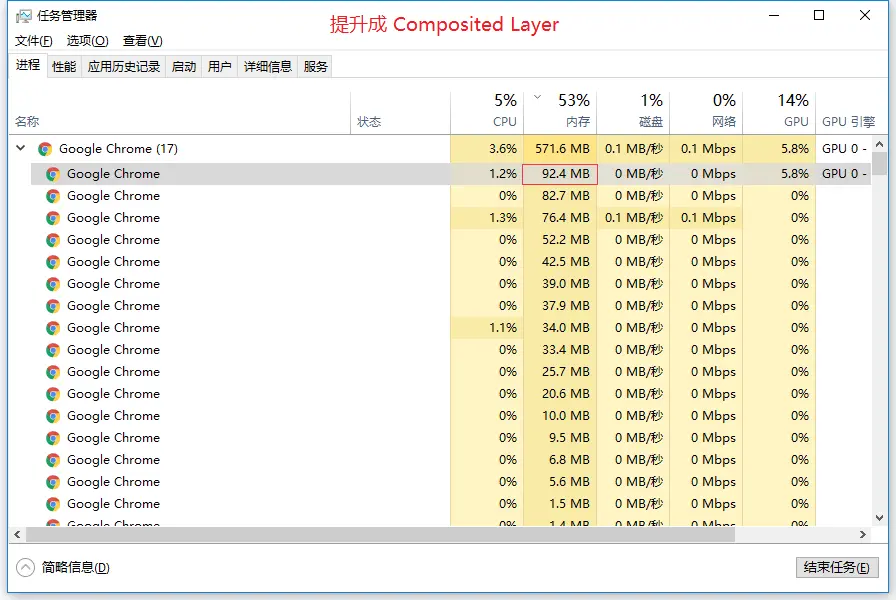This screenshot has width=896, height=600.
Task: Click the 571.6 MB memory cell
Action: tap(560, 149)
